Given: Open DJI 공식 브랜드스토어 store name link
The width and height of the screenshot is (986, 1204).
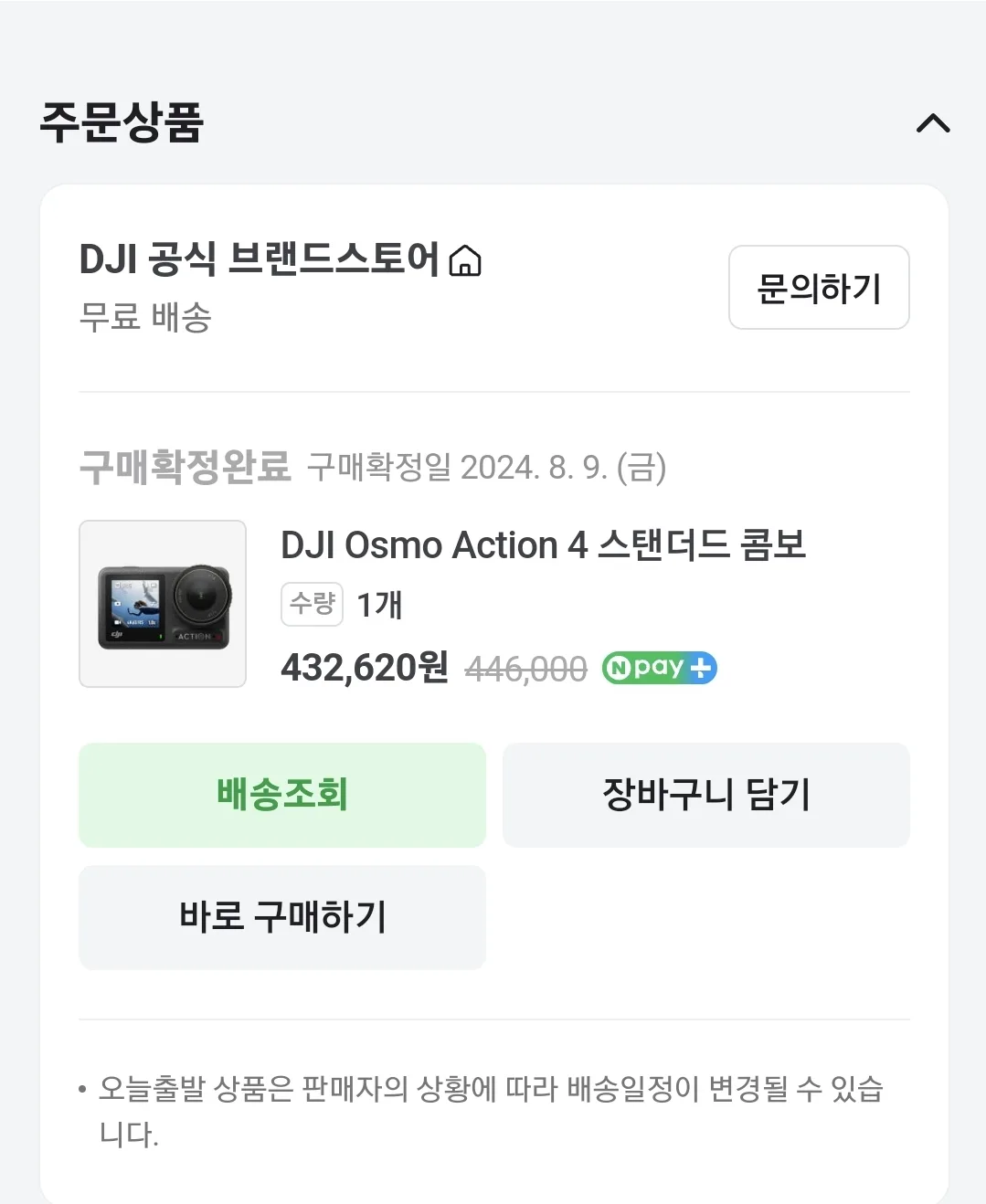Looking at the screenshot, I should tap(260, 259).
